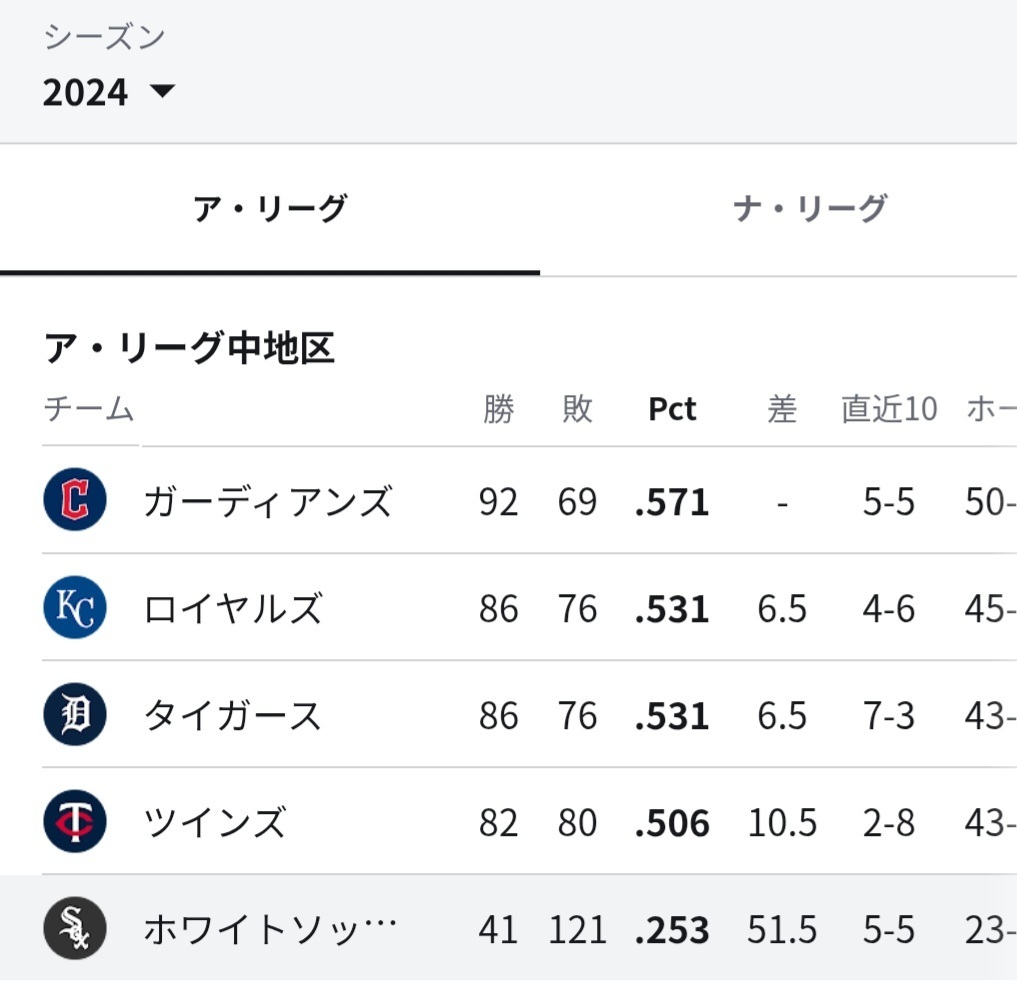Sort by Pct column header

point(672,409)
